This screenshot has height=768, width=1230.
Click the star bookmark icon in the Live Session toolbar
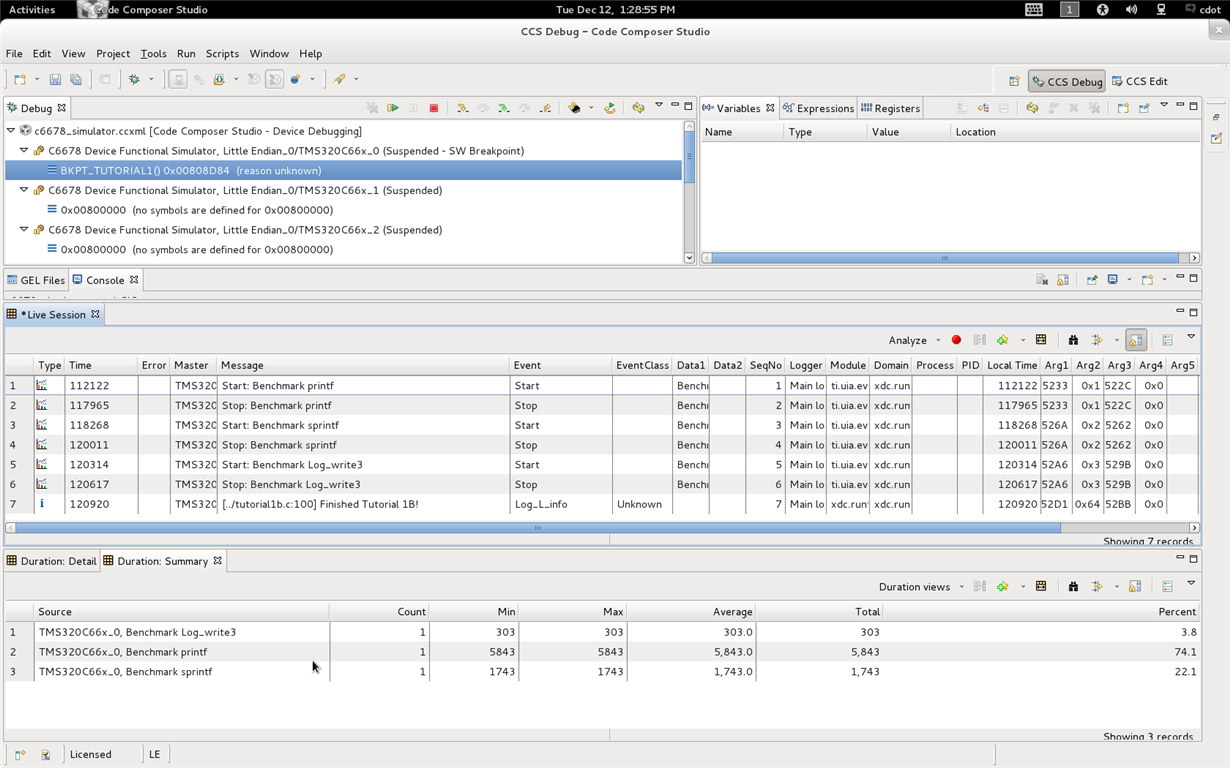tap(1002, 340)
